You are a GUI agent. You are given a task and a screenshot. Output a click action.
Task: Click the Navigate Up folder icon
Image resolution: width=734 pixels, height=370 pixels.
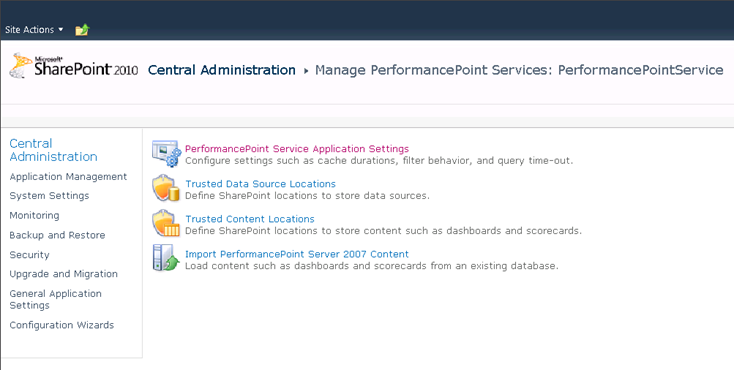82,30
